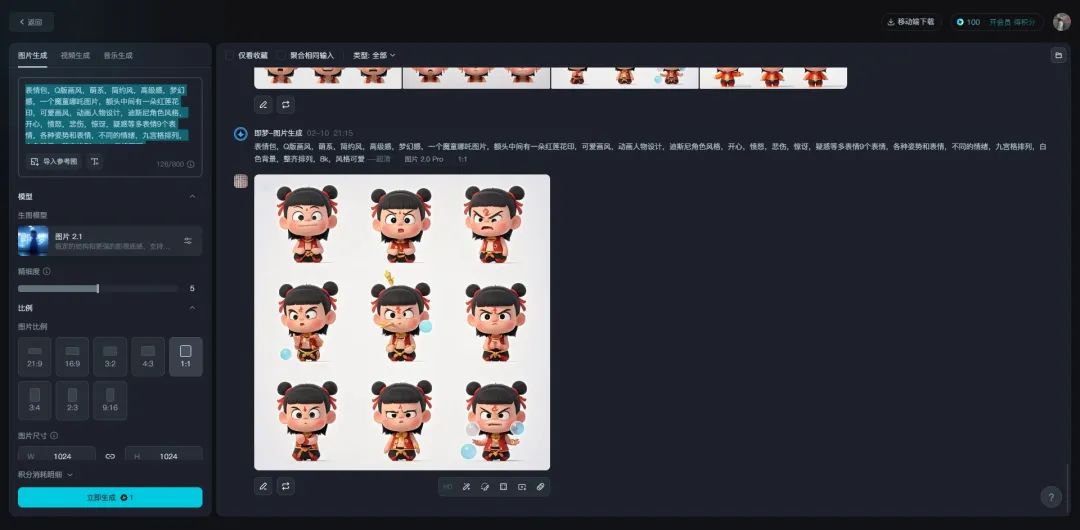Click the 100 credits balance indicator

tap(968, 22)
